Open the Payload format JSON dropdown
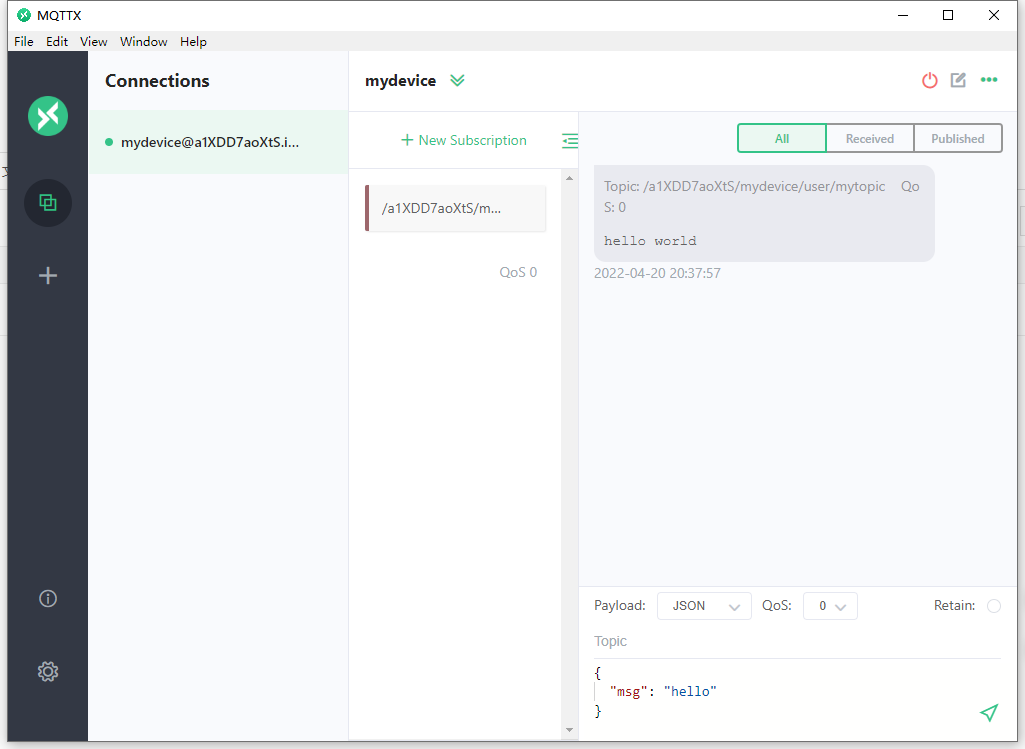 (704, 606)
